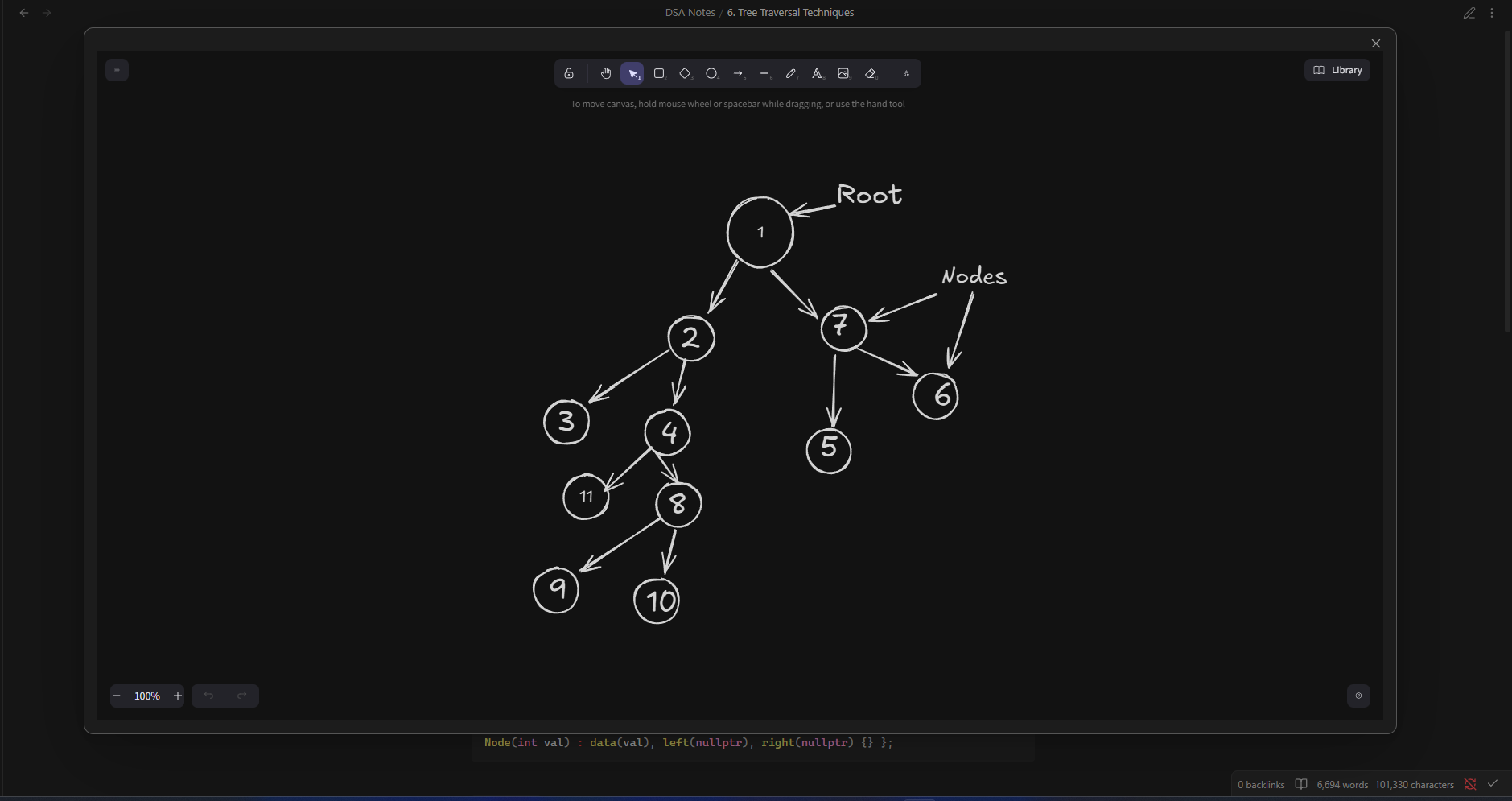Select the root circle labeled 1
The image size is (1512, 801).
760,233
